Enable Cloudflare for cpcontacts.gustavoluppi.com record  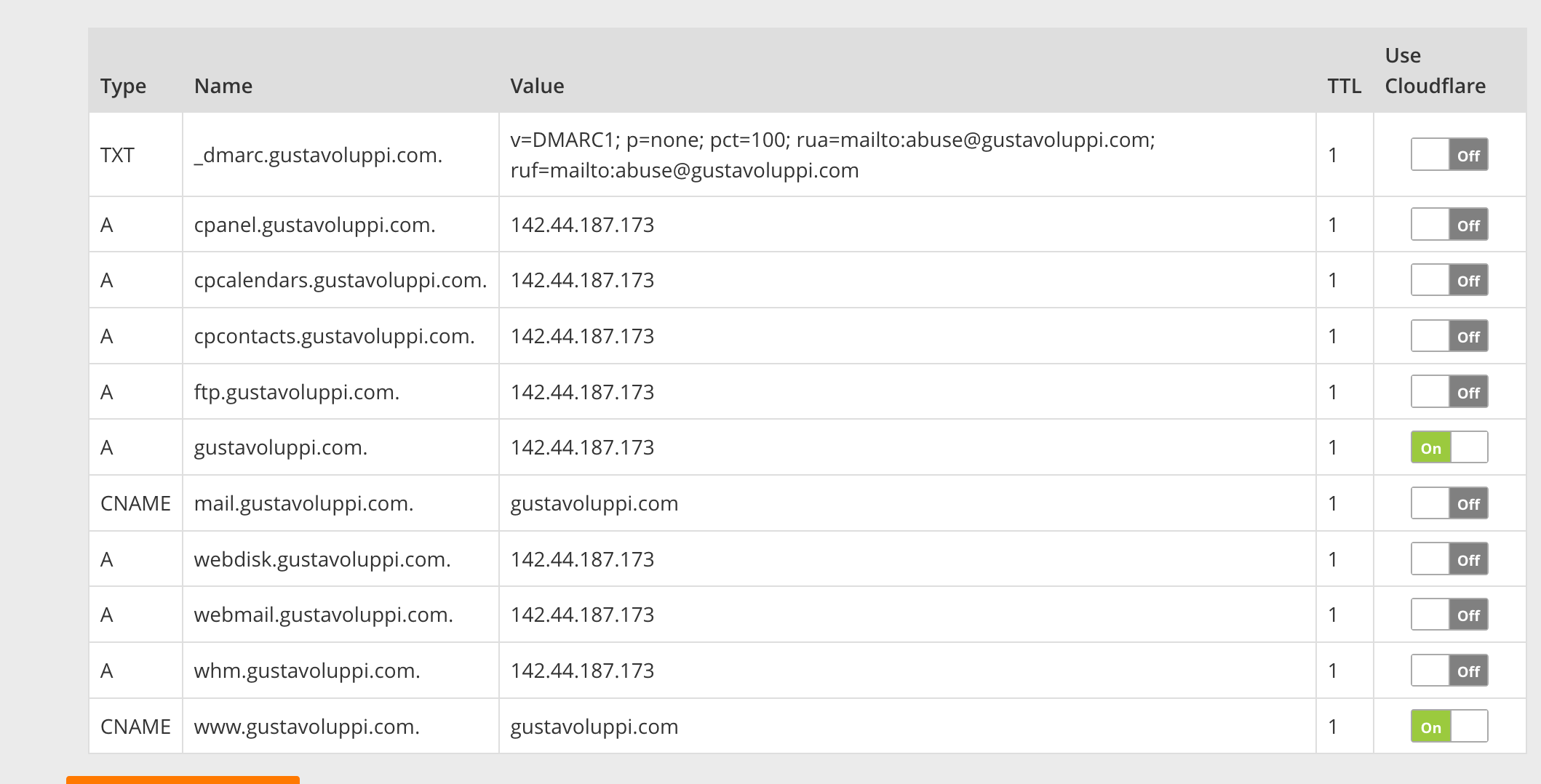[x=1449, y=336]
